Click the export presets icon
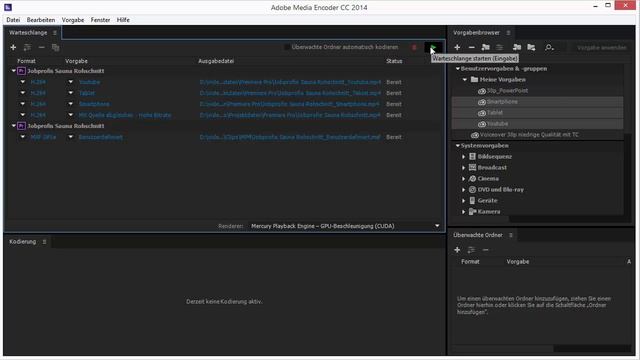Screen dimensions: 640x360 pos(531,47)
